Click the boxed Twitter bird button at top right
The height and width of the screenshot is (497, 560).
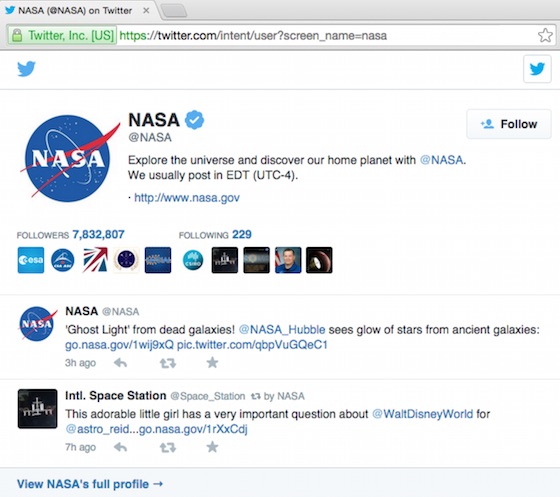tap(537, 69)
